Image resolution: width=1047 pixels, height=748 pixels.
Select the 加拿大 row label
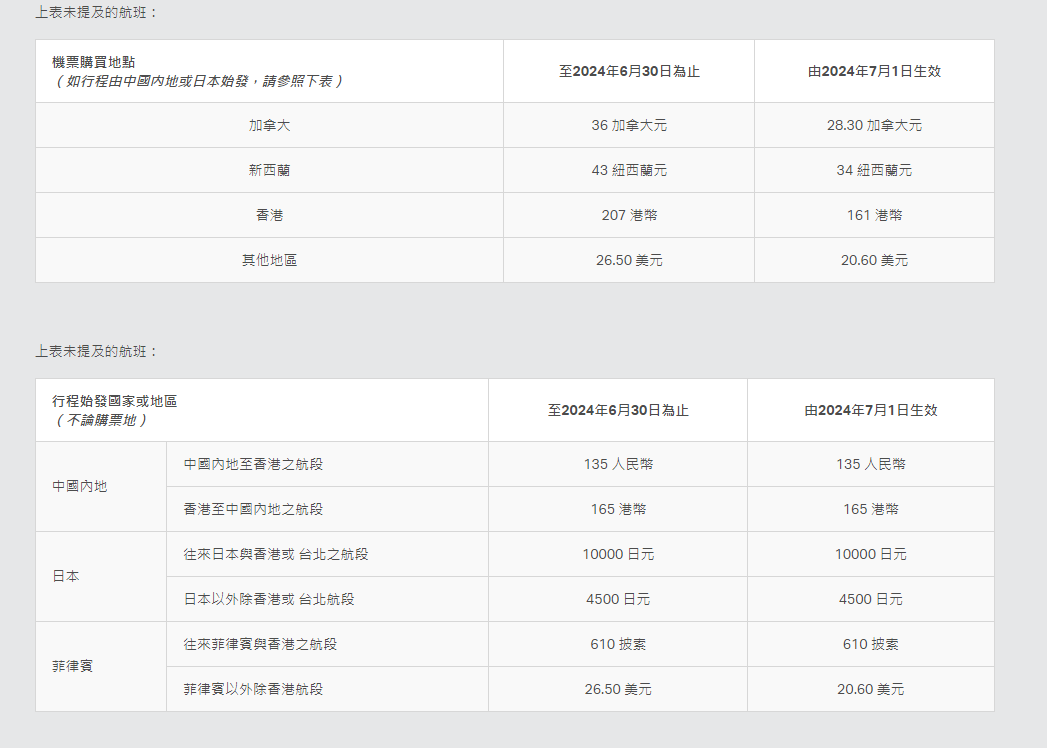tap(269, 126)
